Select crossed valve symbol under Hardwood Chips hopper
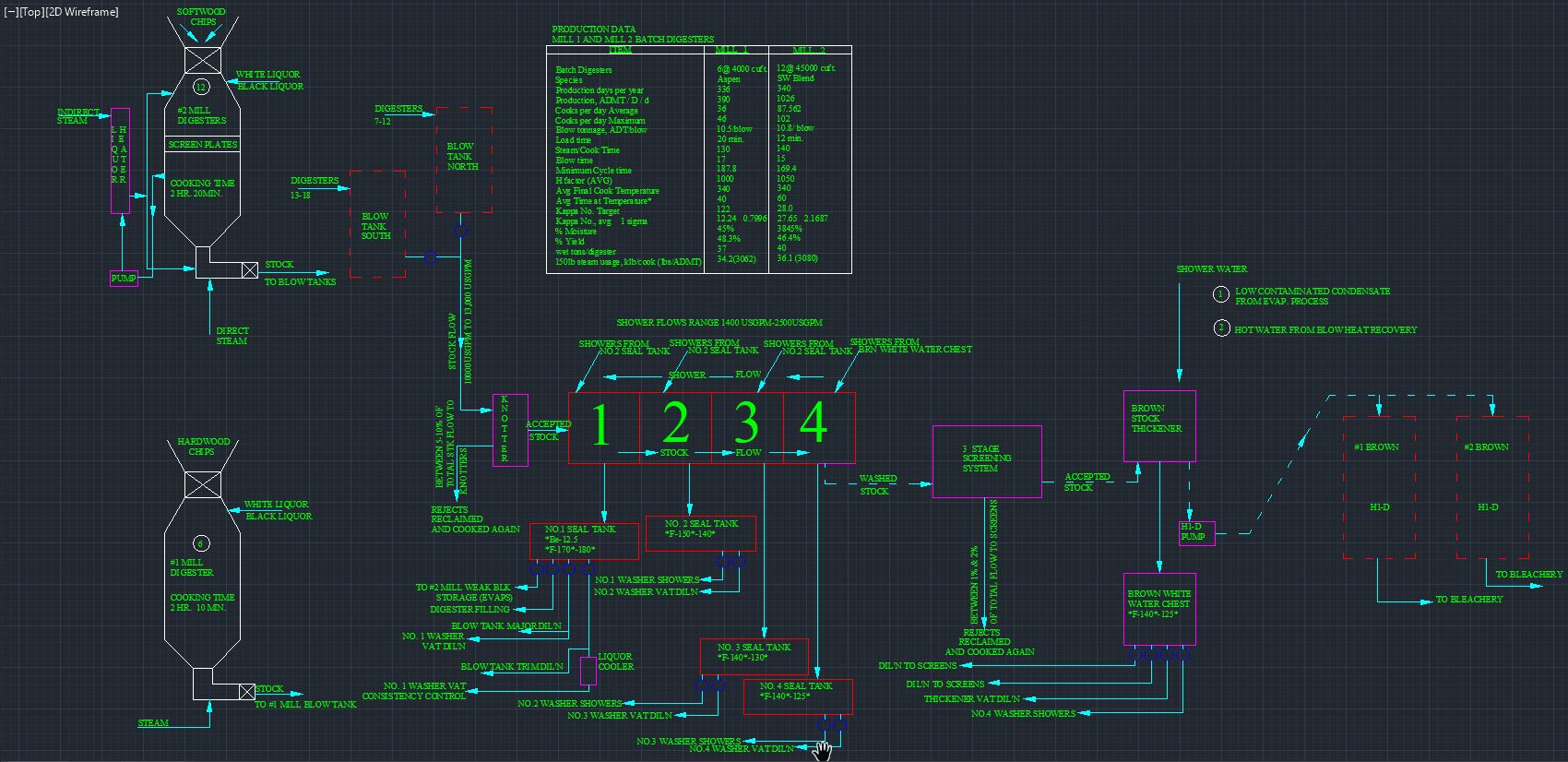 tap(202, 485)
